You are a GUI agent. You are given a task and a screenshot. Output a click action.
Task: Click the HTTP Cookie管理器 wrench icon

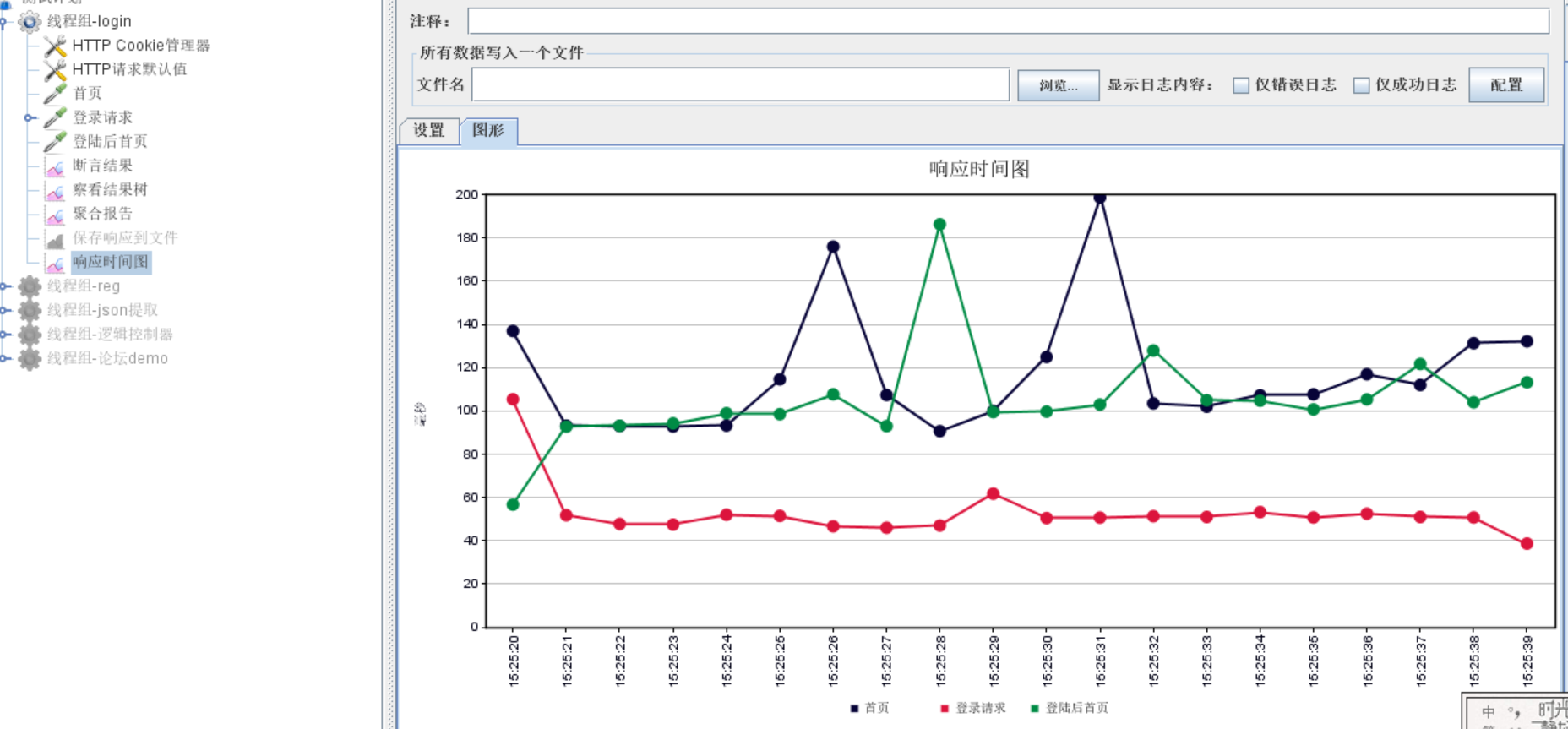click(x=55, y=46)
